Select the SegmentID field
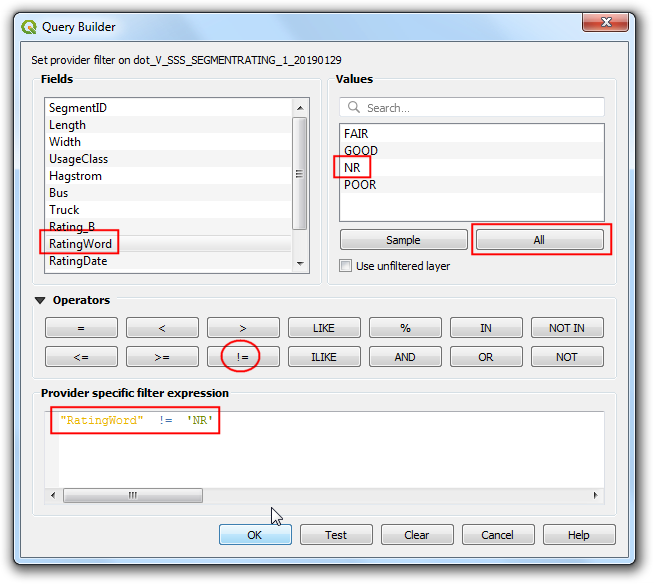This screenshot has width=654, height=584. point(78,108)
